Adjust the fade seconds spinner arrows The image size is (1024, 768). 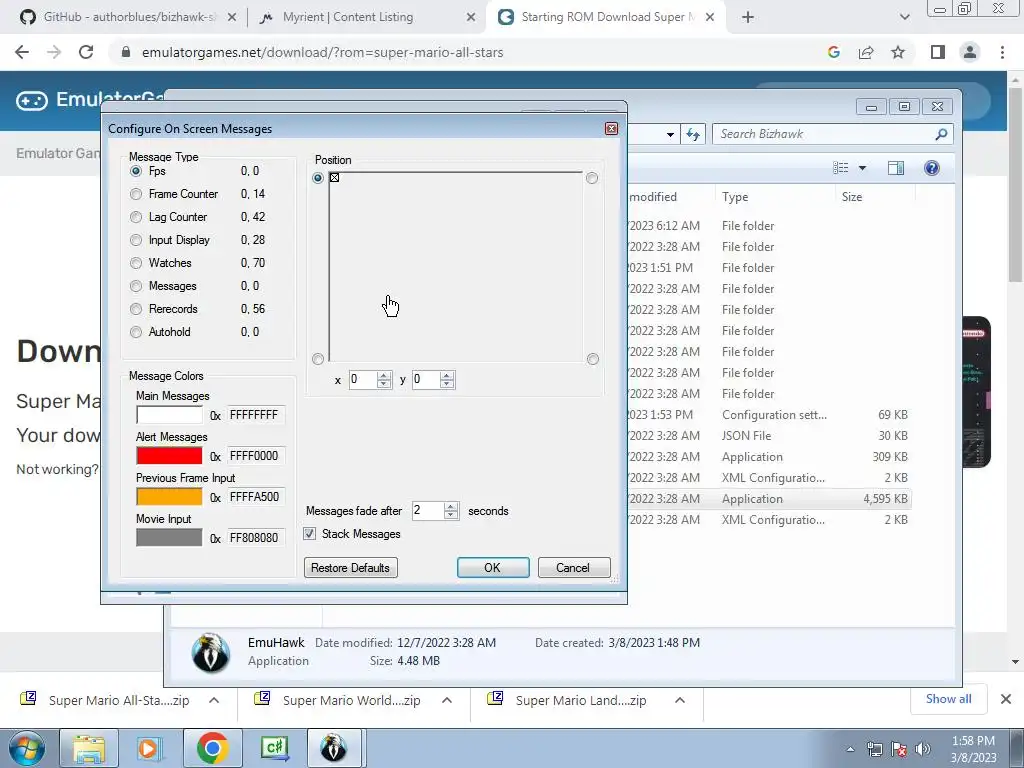coord(451,511)
